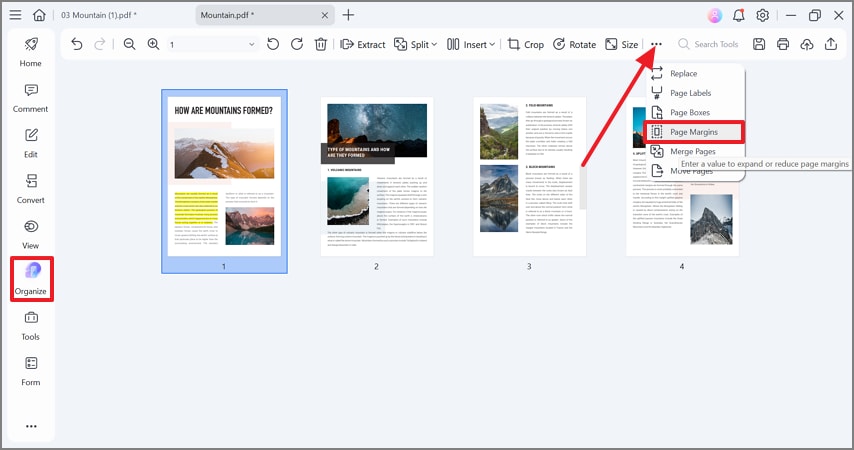Choose Page Labels from the menu
Image resolution: width=854 pixels, height=450 pixels.
point(695,93)
